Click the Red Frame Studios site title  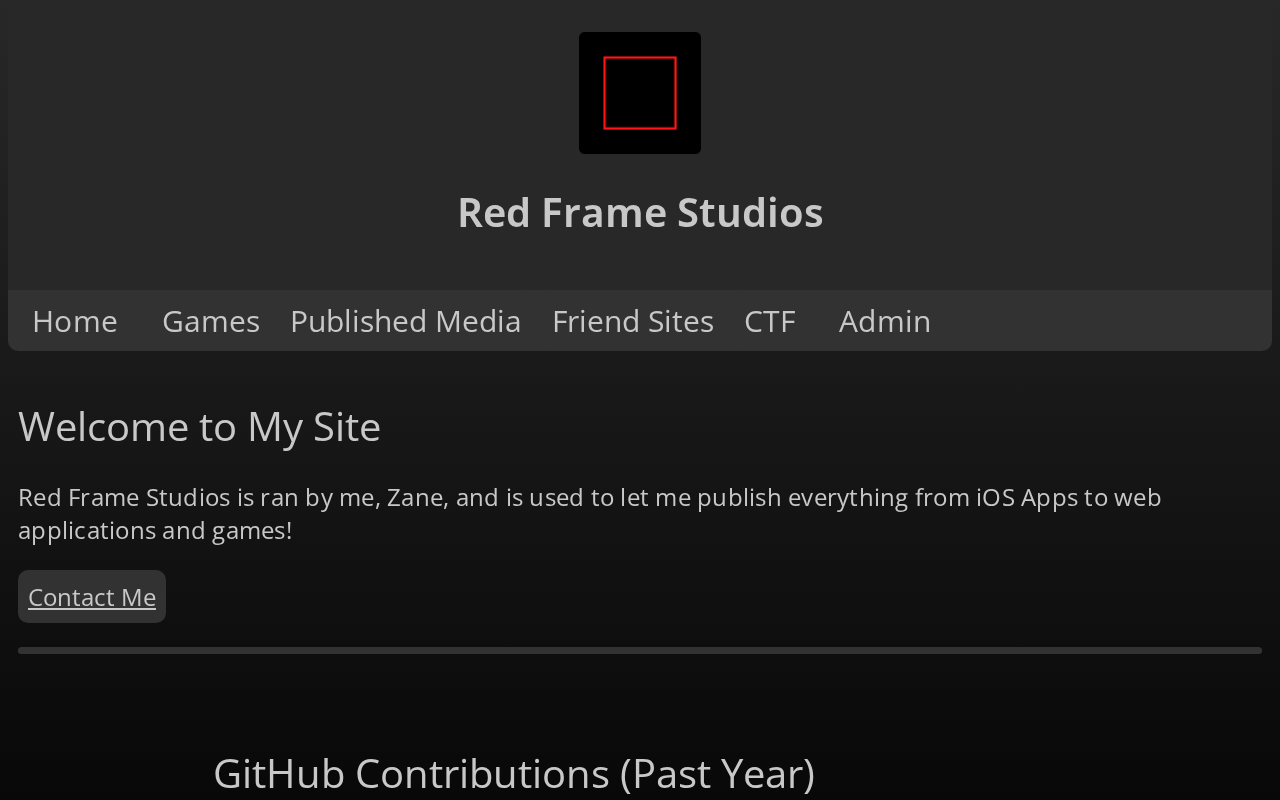pos(640,212)
